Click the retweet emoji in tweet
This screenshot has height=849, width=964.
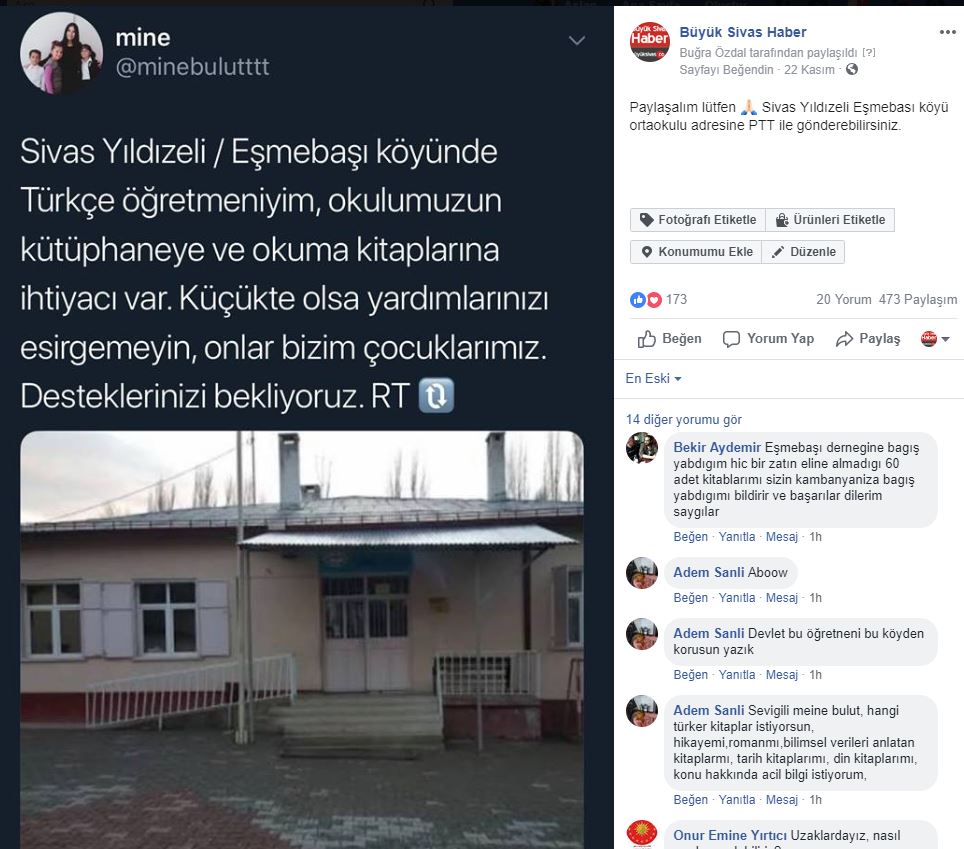click(x=436, y=395)
